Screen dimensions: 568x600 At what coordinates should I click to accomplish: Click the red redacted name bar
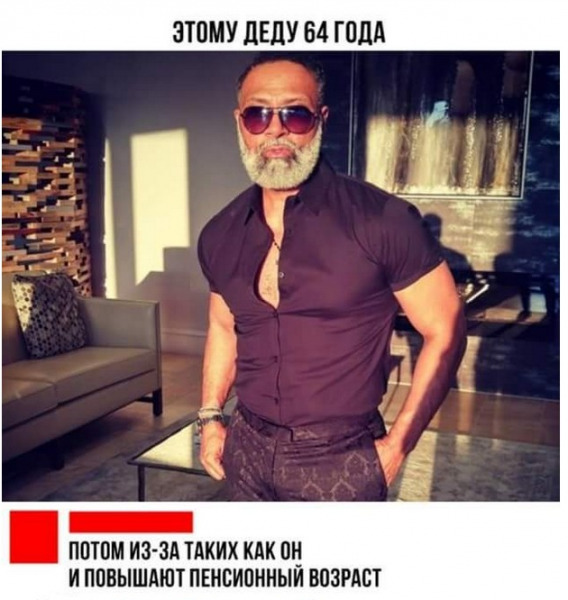[131, 522]
